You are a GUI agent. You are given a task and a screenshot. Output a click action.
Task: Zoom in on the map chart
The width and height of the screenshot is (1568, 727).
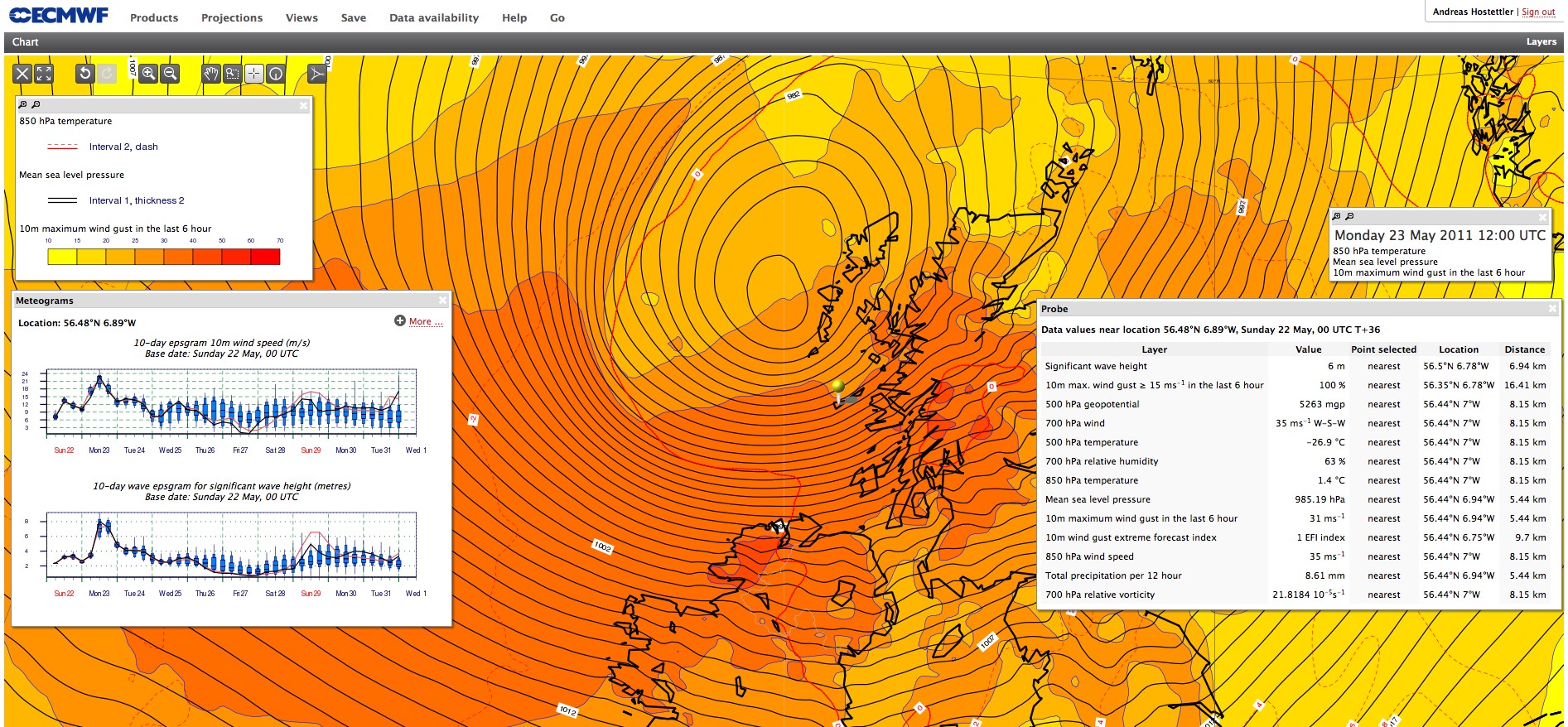point(148,74)
